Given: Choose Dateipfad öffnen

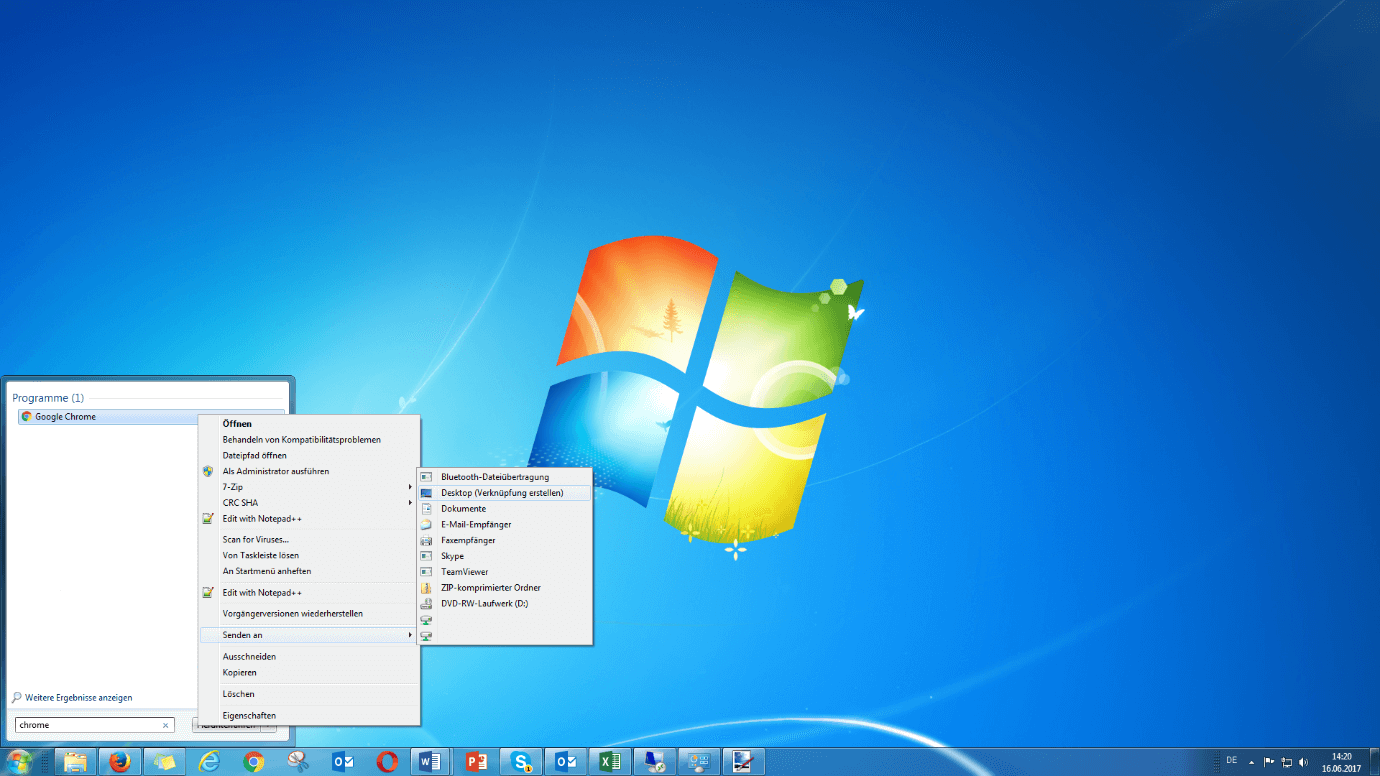Looking at the screenshot, I should click(309, 456).
